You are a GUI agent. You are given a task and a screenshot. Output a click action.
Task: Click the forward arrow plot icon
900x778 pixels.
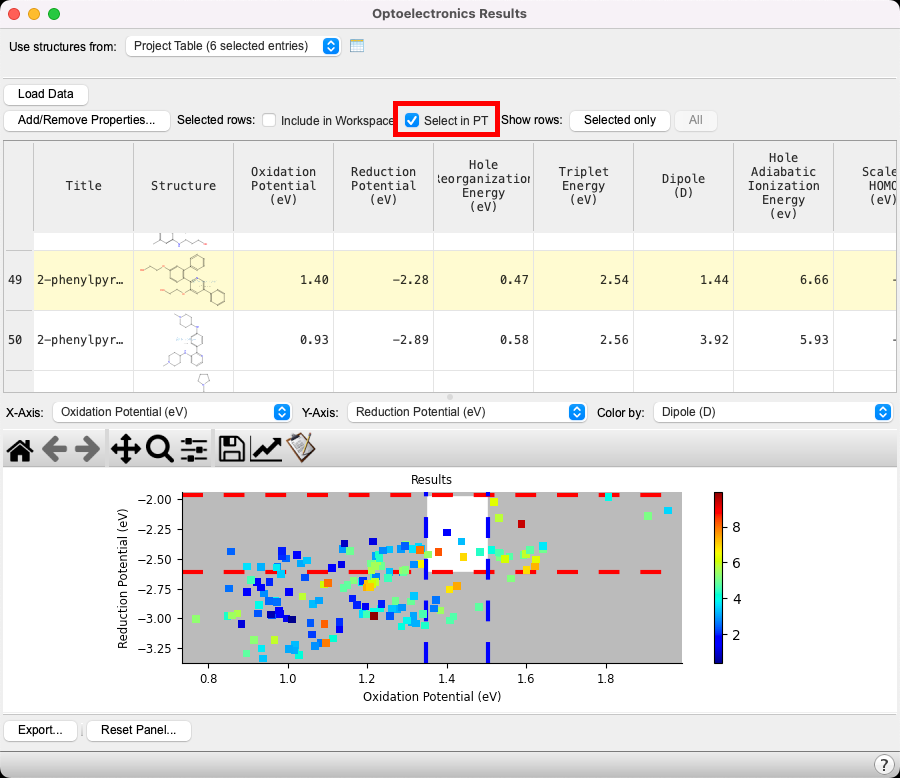point(88,449)
